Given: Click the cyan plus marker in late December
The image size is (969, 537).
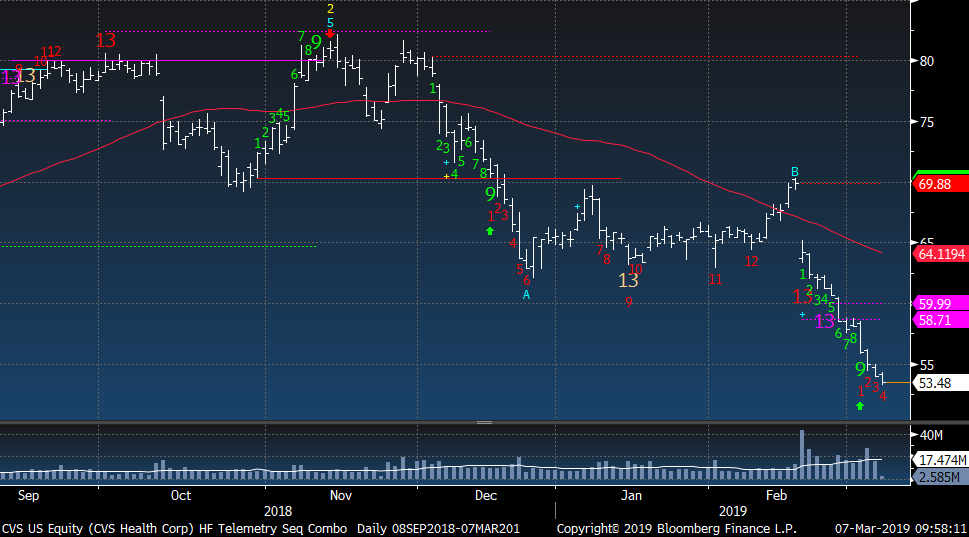Looking at the screenshot, I should point(577,206).
